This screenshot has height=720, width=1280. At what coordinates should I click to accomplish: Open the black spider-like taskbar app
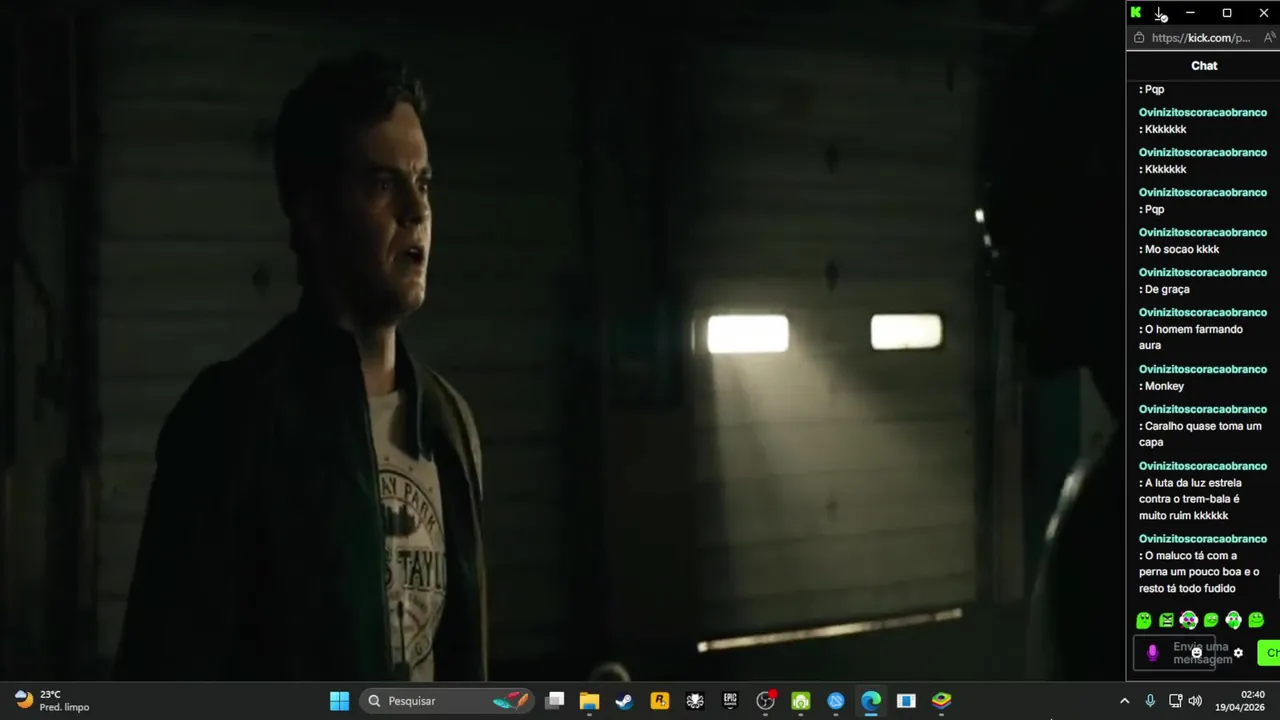pos(695,701)
